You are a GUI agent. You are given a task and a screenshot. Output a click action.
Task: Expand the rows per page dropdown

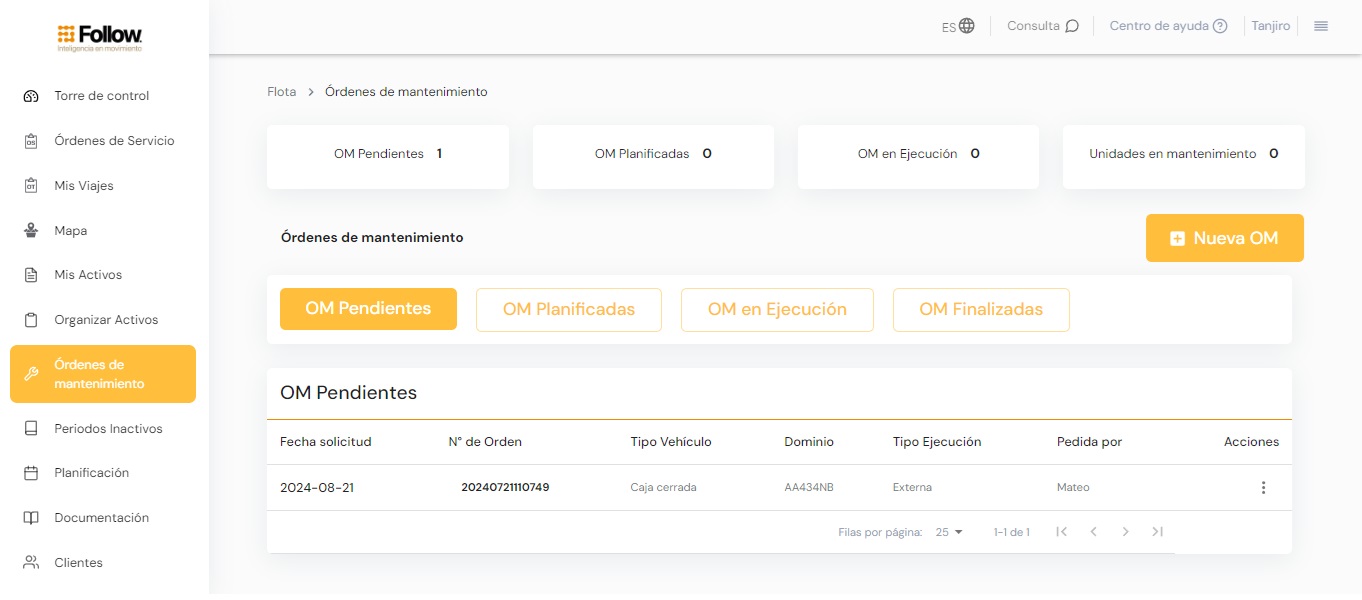point(949,532)
